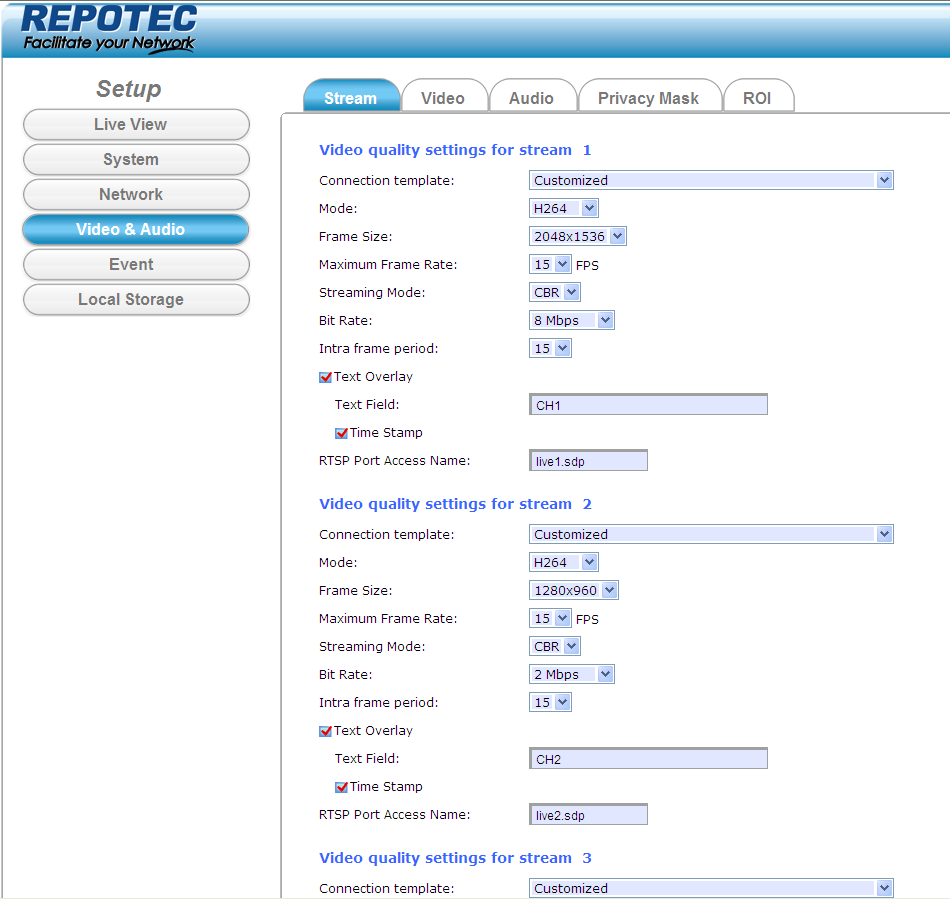
Task: Disable Time Stamp checkbox for stream 2
Action: click(341, 787)
